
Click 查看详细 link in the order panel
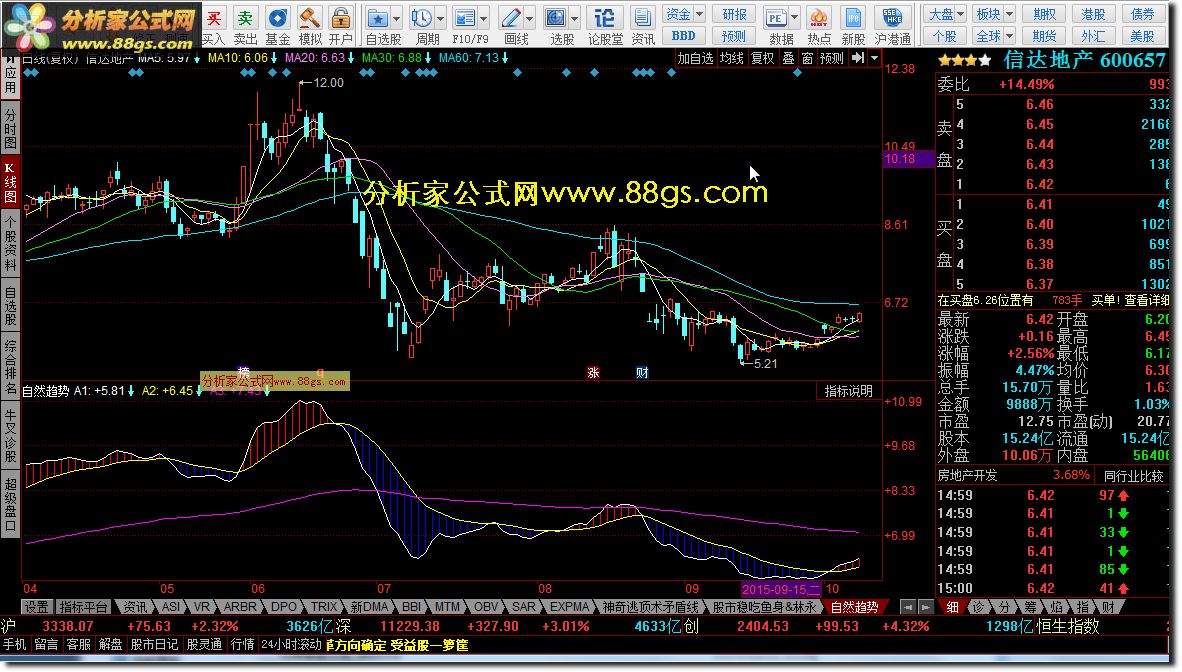pos(1147,300)
